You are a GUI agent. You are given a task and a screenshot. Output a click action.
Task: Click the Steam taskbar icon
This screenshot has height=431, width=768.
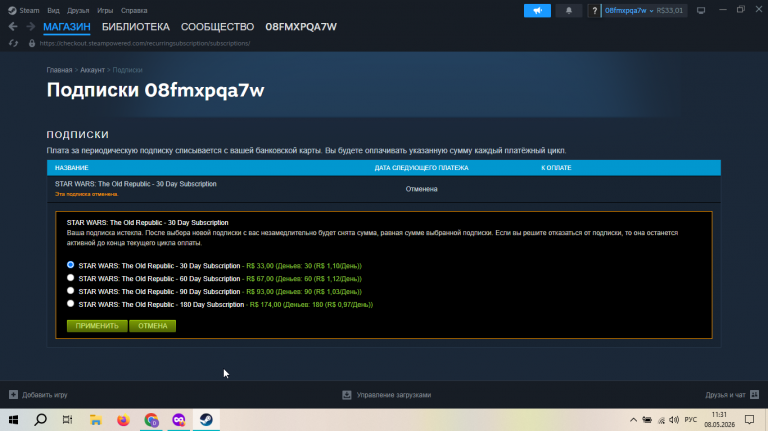pos(206,420)
